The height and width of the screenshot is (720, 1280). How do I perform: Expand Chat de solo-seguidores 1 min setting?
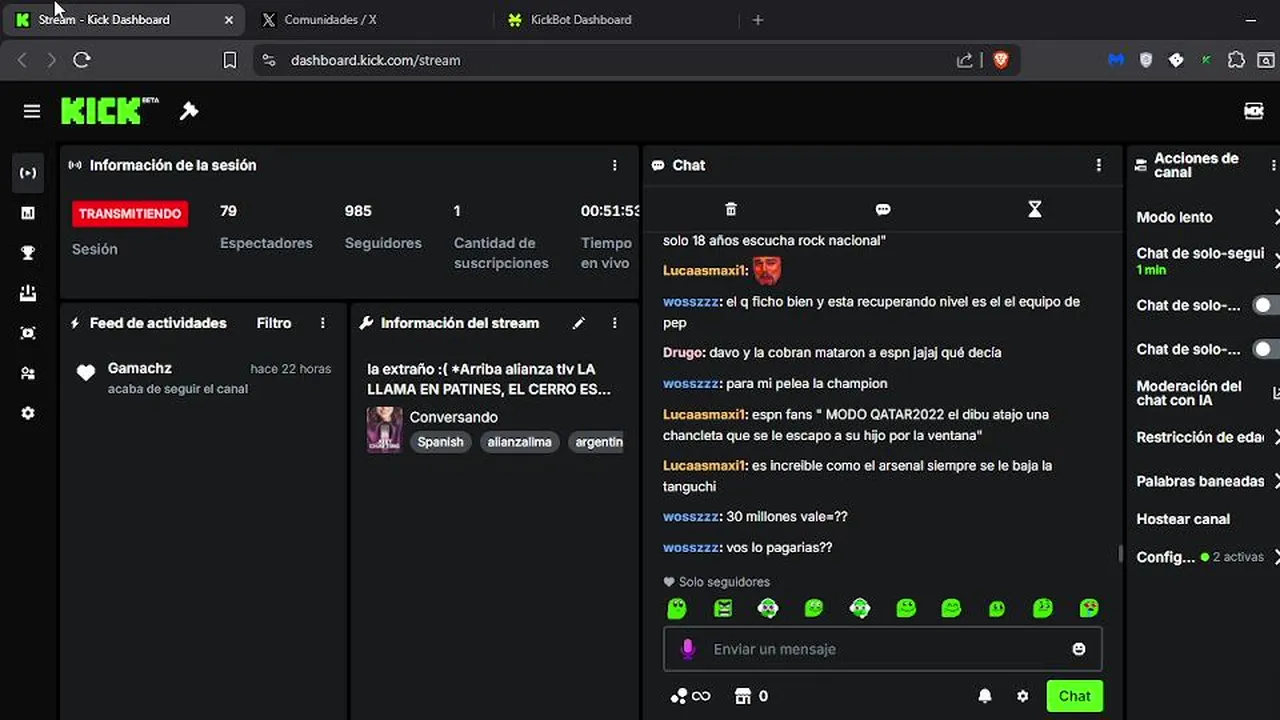click(1208, 261)
